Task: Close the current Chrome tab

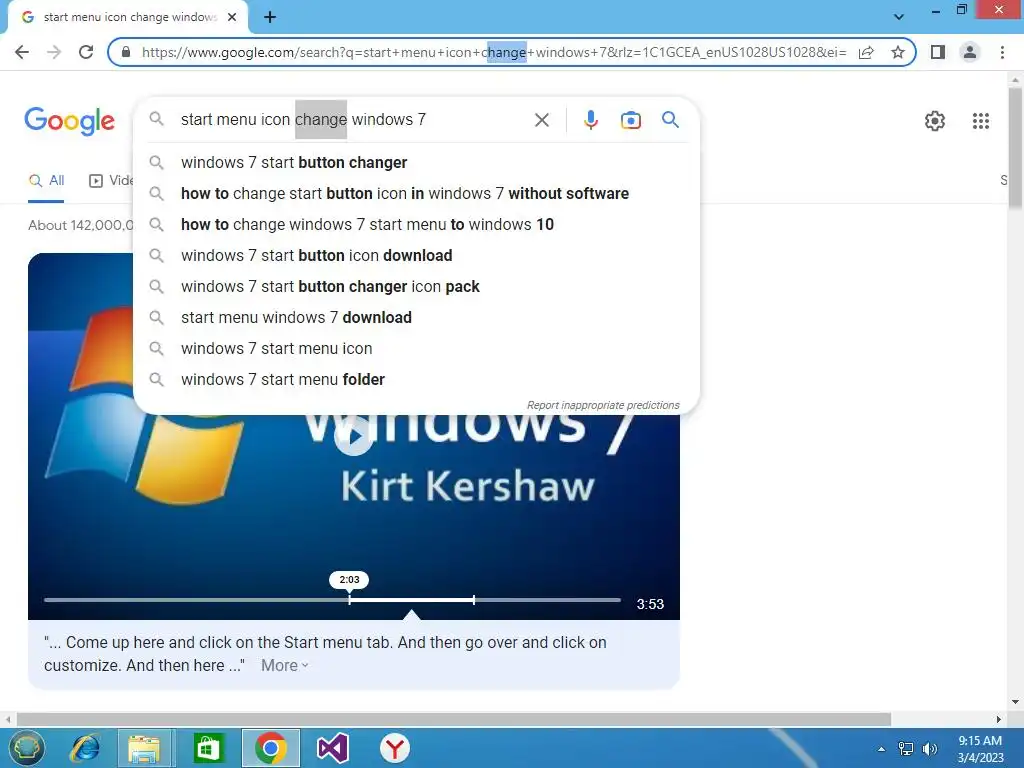Action: [232, 17]
